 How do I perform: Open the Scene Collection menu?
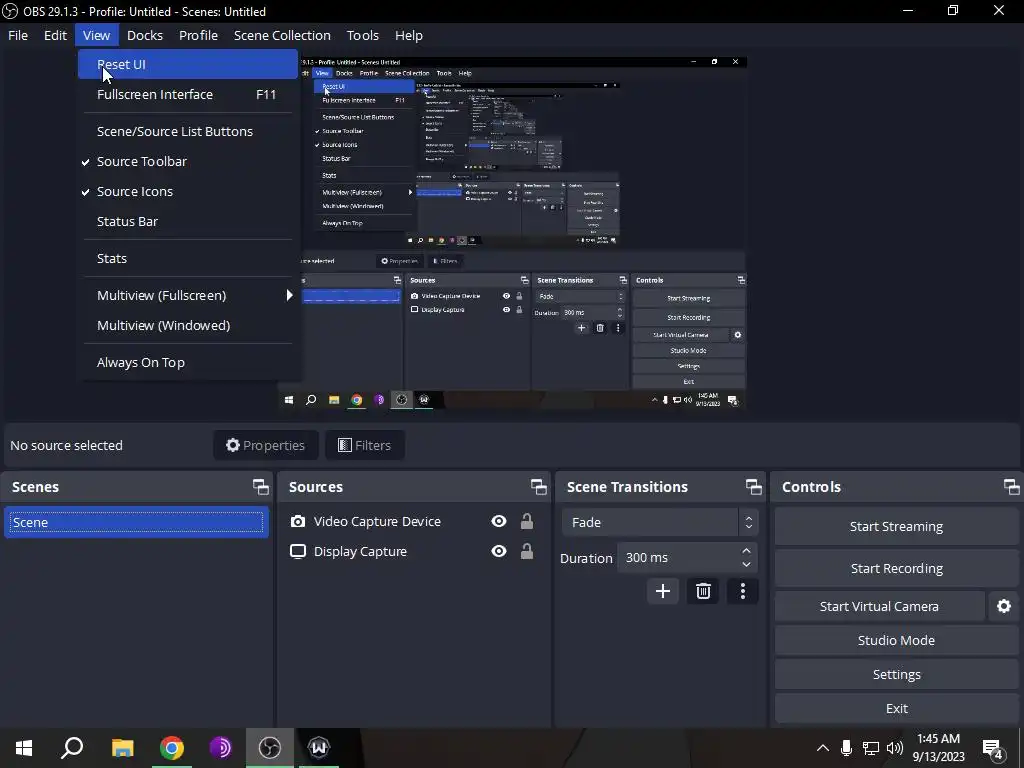[x=282, y=35]
